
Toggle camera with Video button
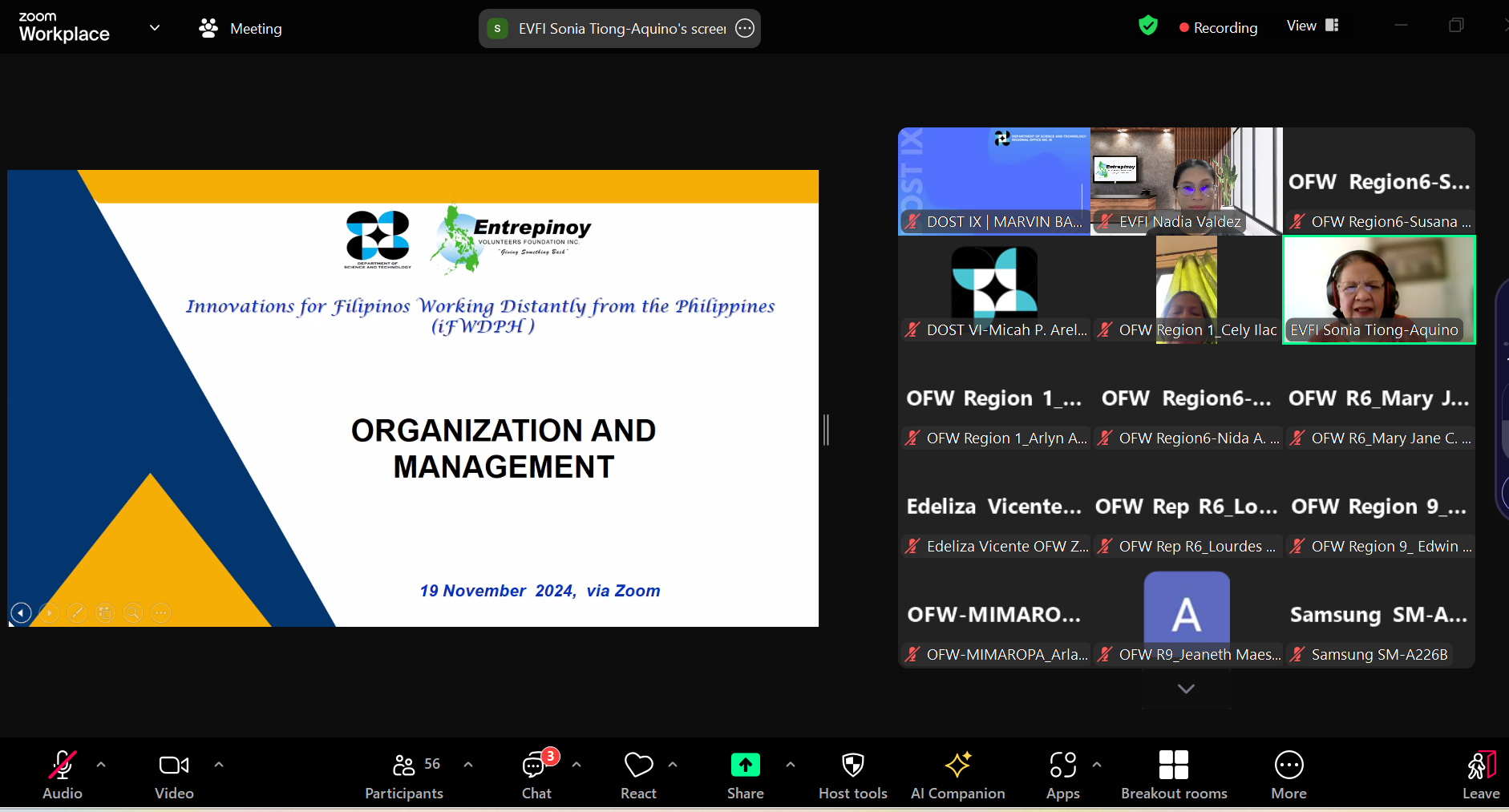174,774
